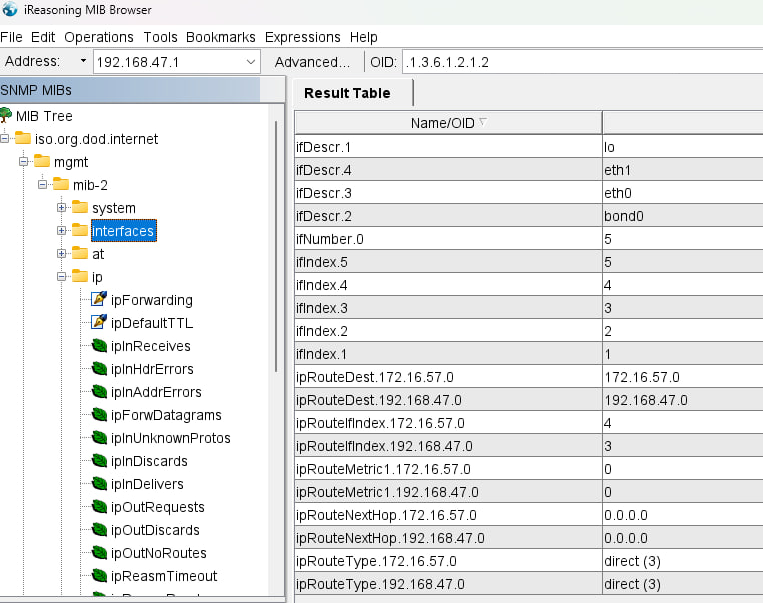This screenshot has height=603, width=763.
Task: Click the system folder icon
Action: [80, 208]
